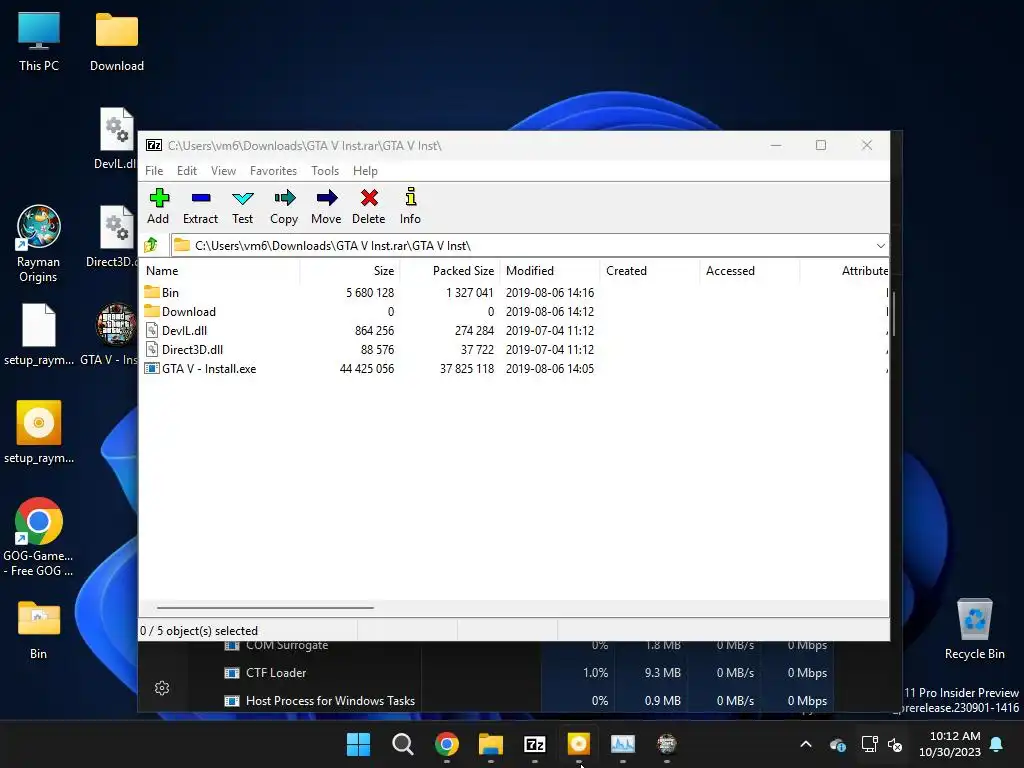The width and height of the screenshot is (1024, 768).
Task: Open the Edit menu
Action: pyautogui.click(x=187, y=170)
